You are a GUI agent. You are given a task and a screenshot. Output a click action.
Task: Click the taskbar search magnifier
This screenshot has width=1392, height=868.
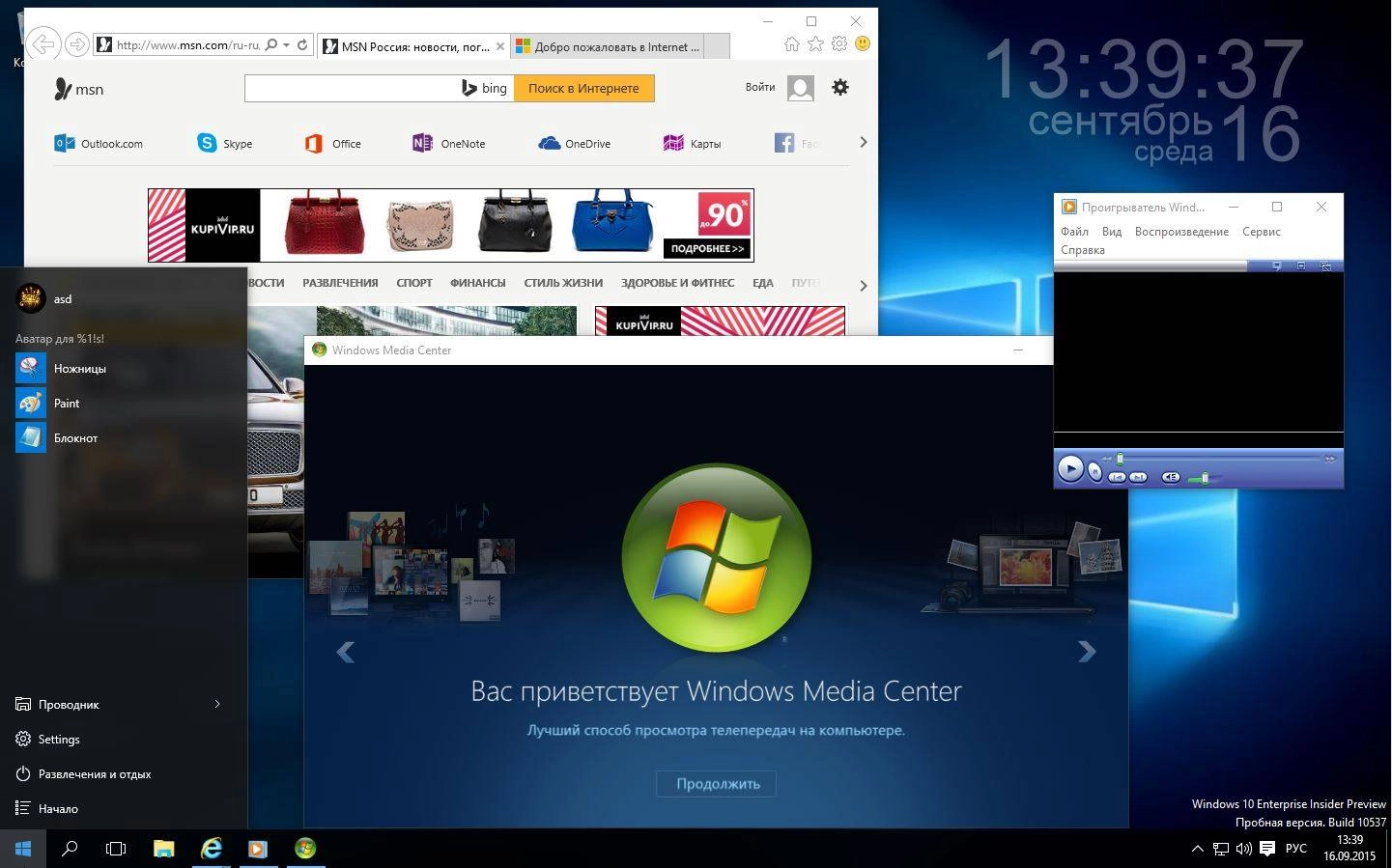70,849
